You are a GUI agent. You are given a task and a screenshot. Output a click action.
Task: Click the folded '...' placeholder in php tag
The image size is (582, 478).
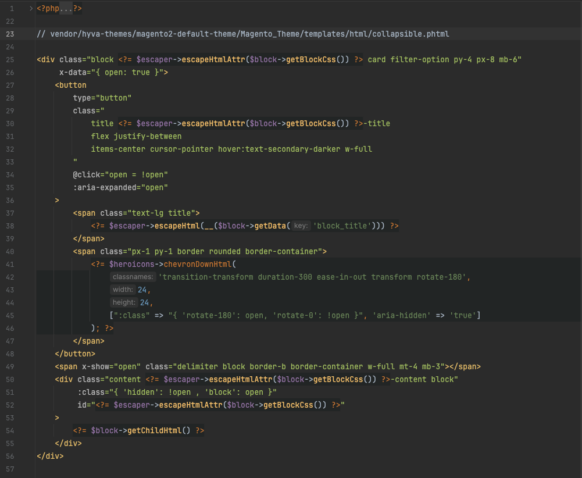coord(66,8)
